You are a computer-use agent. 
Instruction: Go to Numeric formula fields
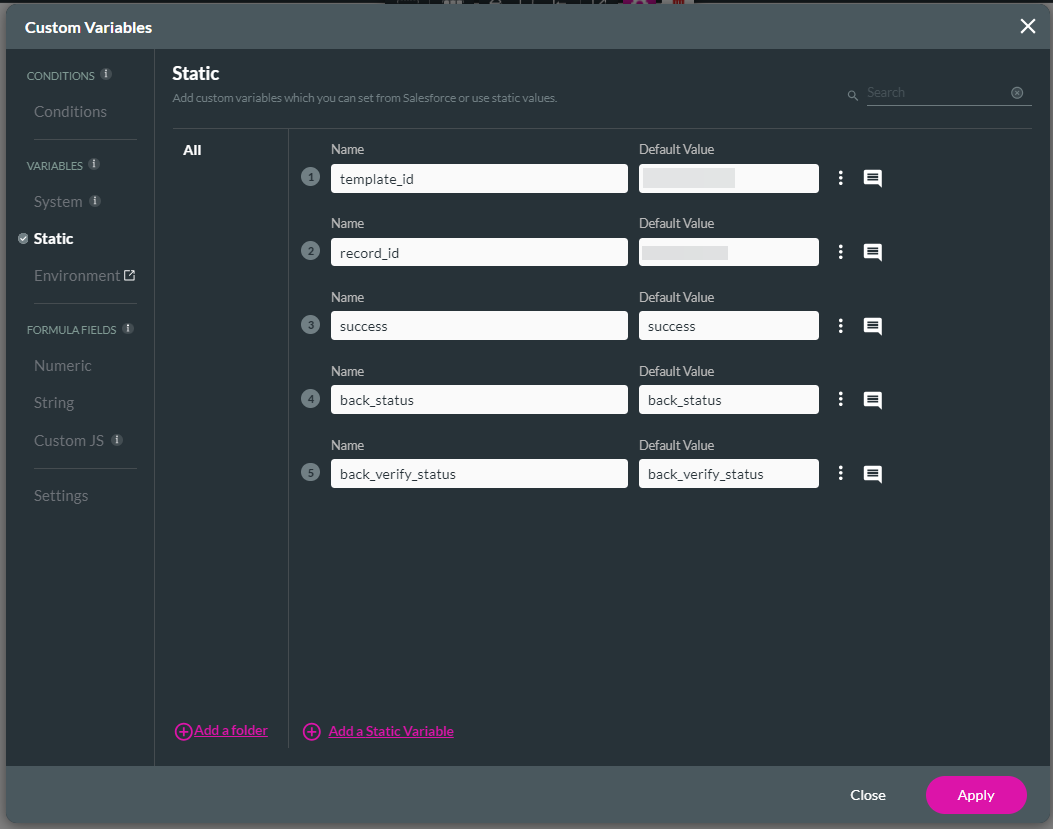[62, 366]
